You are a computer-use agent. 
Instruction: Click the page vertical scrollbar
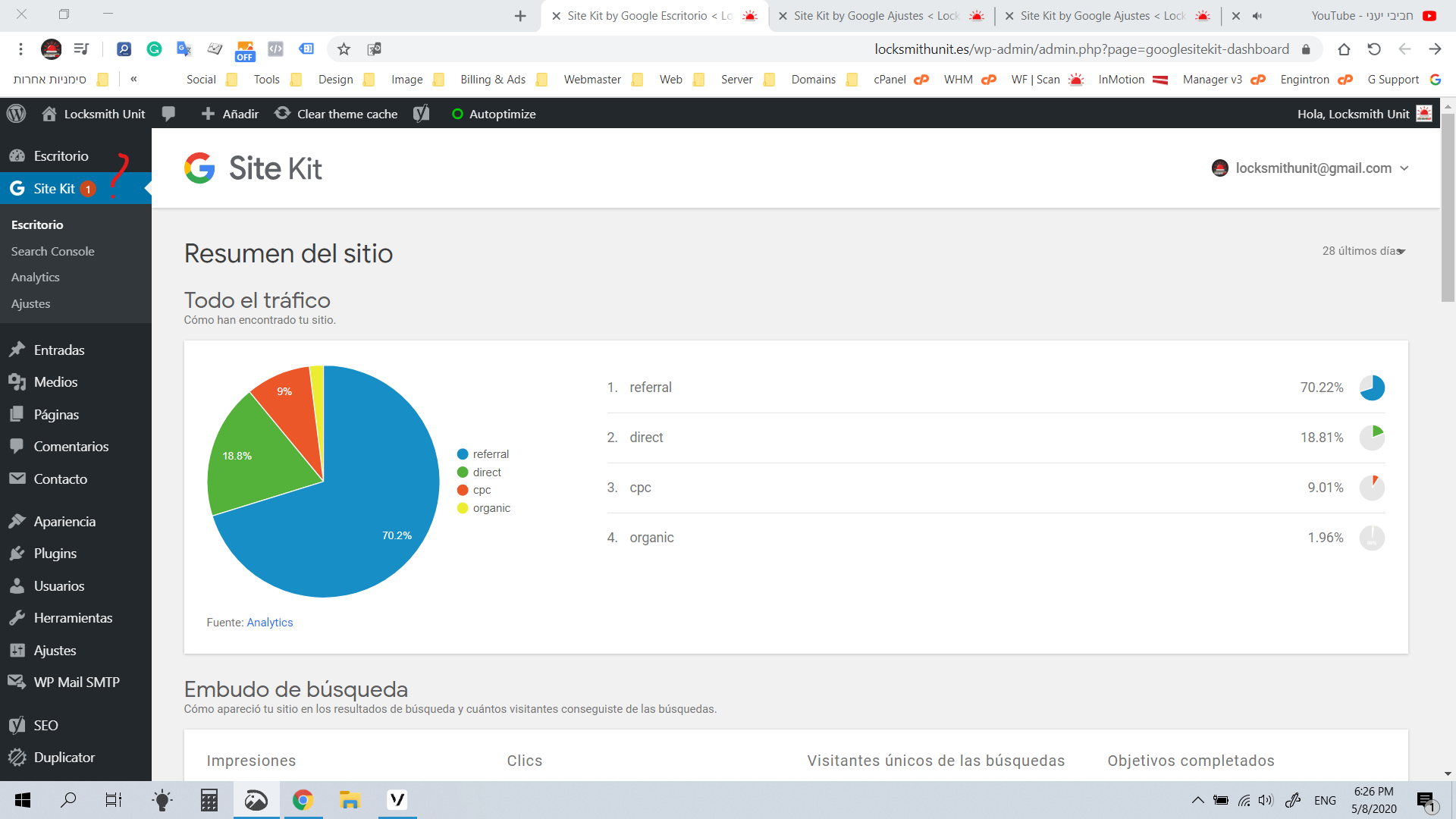(x=1448, y=208)
